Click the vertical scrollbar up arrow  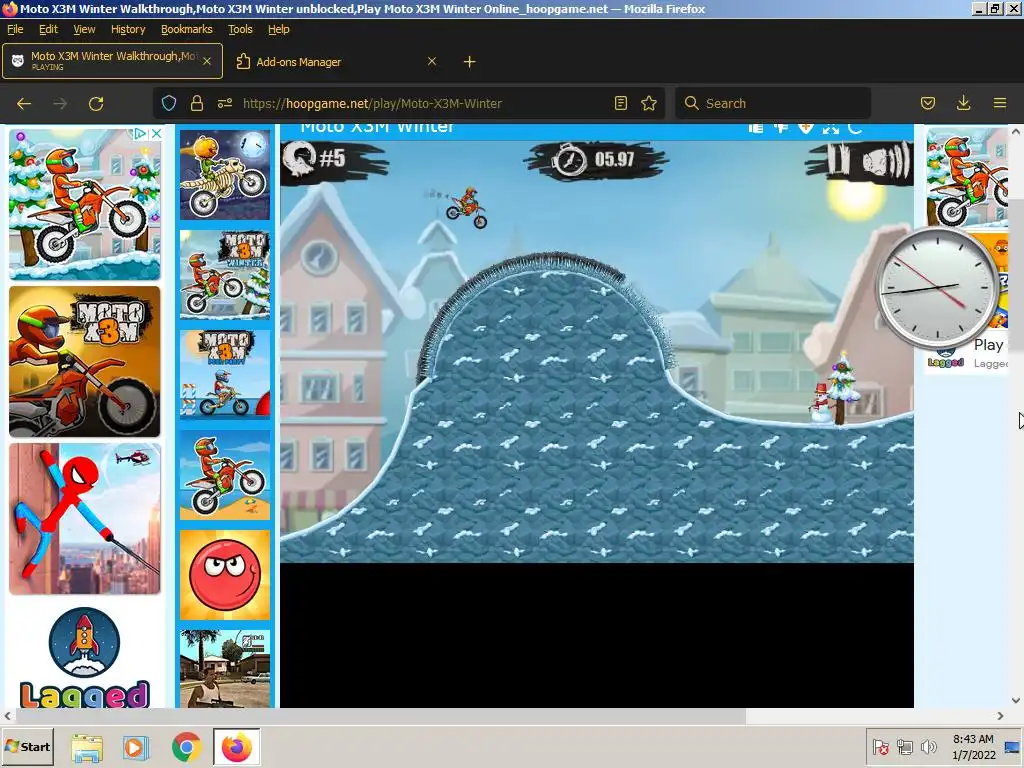(x=1016, y=131)
